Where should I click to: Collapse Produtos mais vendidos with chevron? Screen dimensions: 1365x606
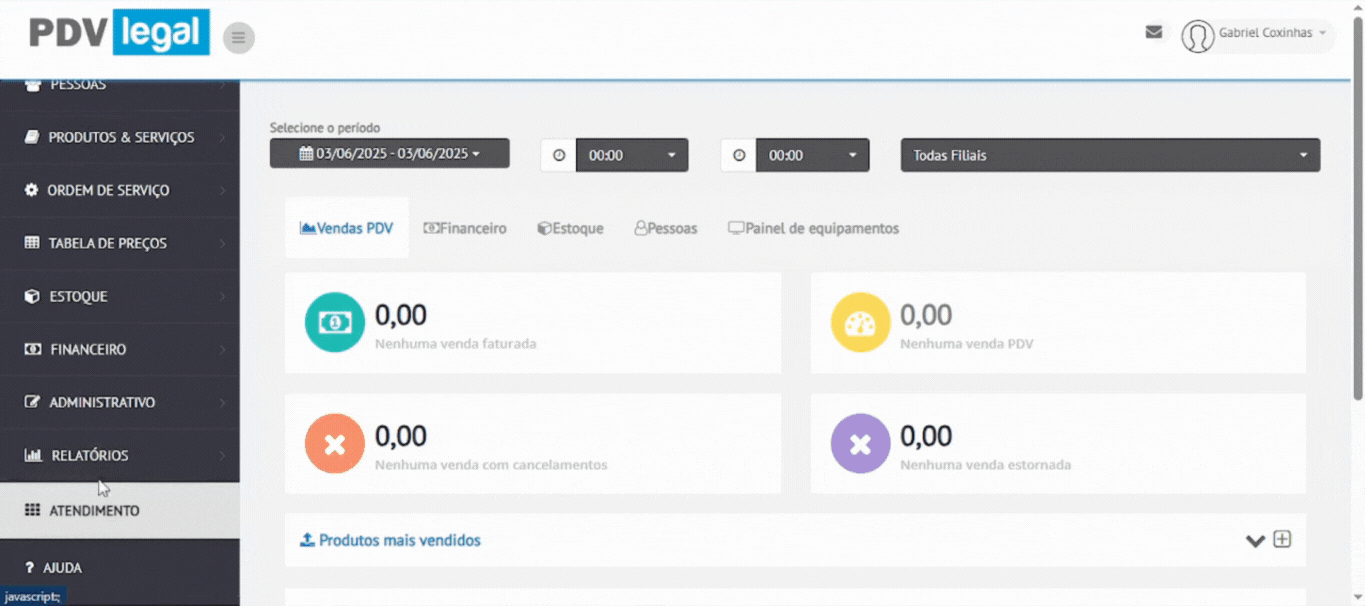pos(1255,541)
